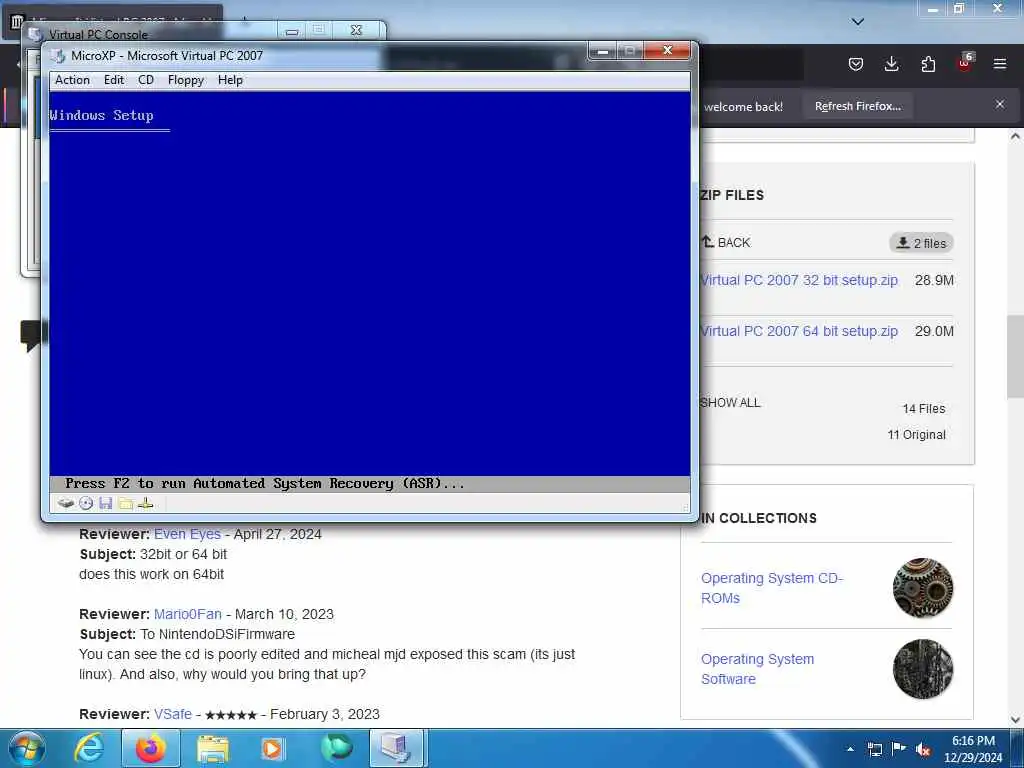Screen dimensions: 1024x768
Task: Click the taskbar clock showing 6:16 PM
Action: click(973, 749)
